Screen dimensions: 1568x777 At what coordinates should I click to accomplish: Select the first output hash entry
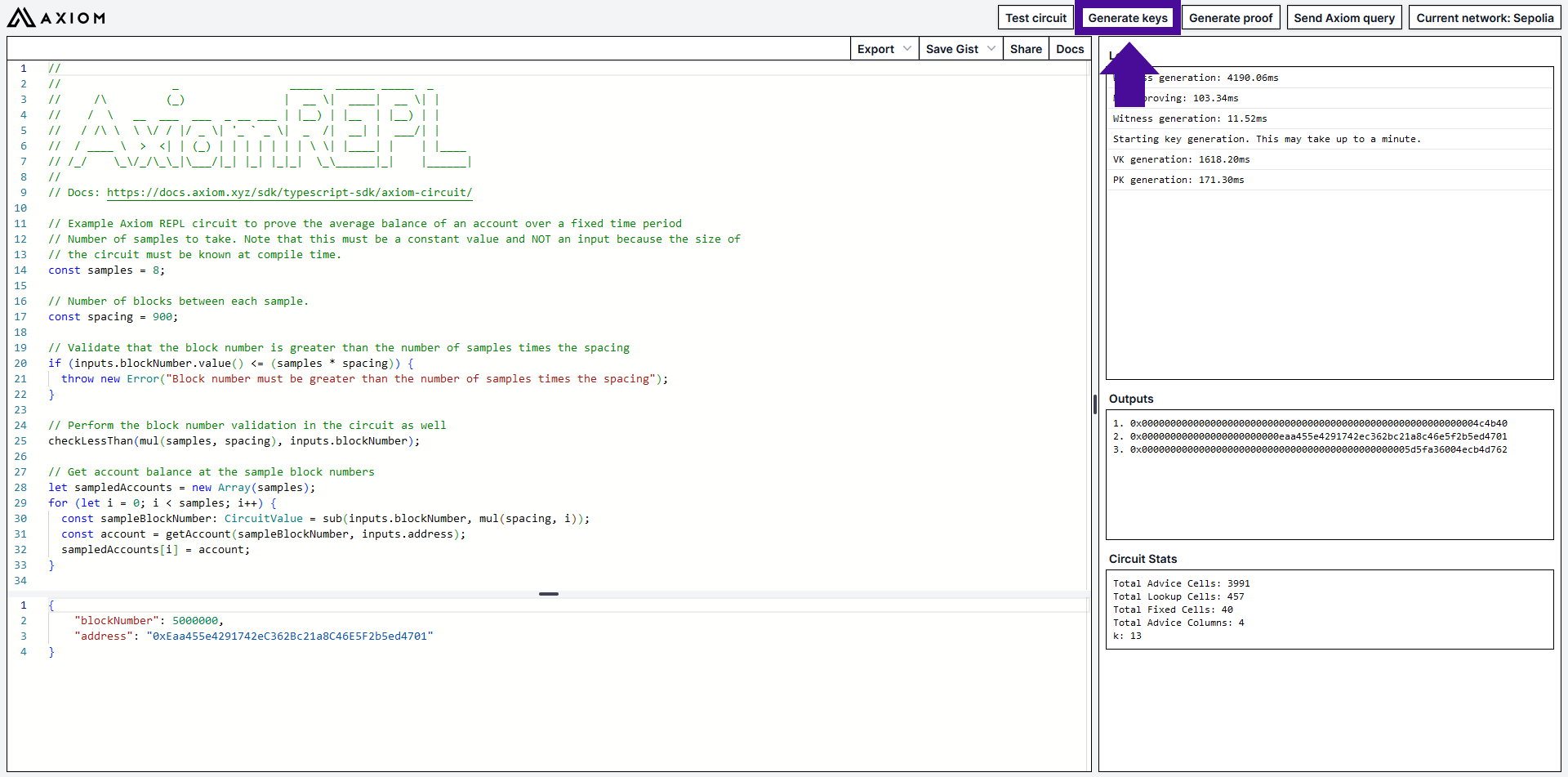[x=1317, y=423]
